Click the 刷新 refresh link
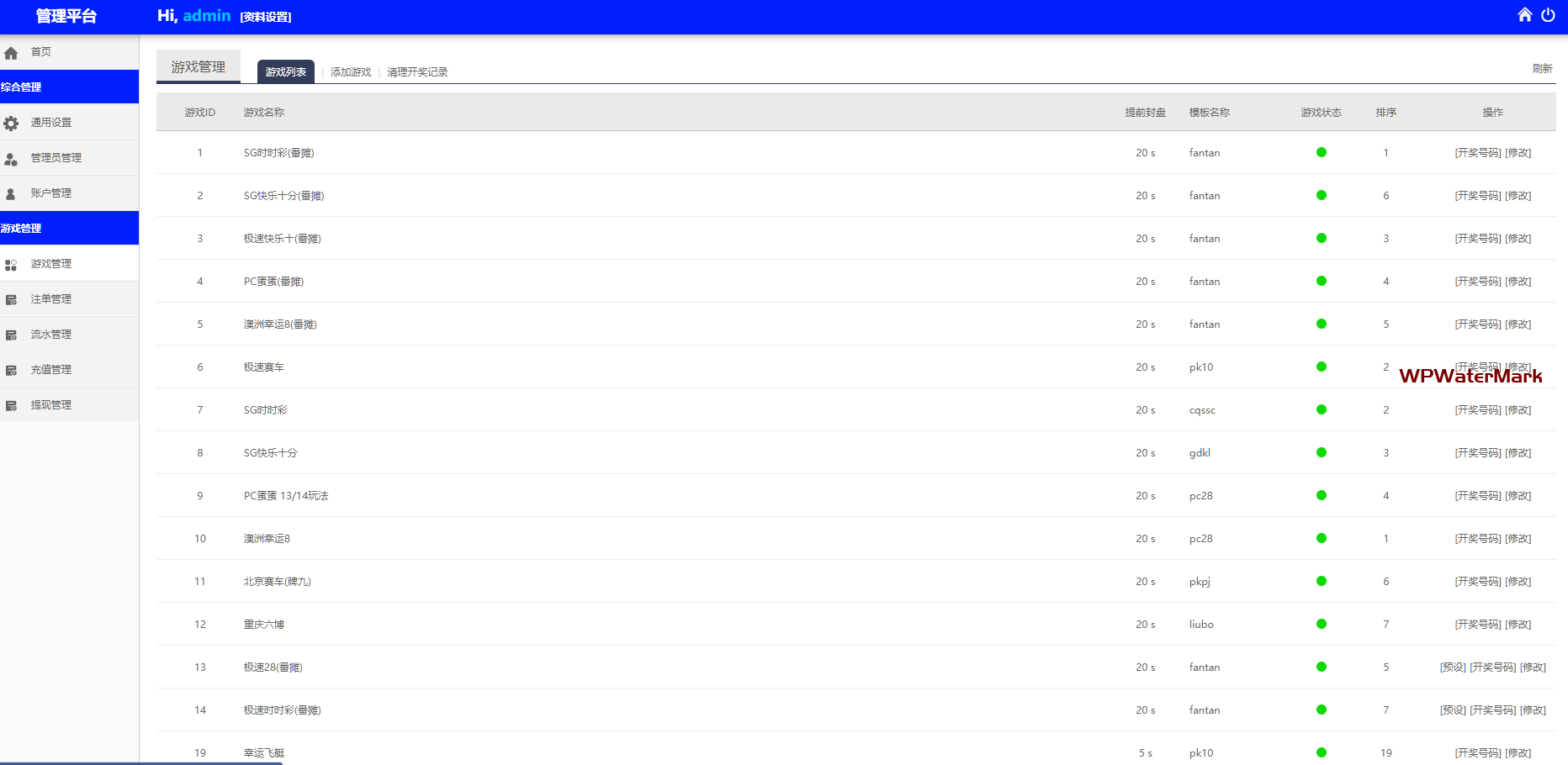 (x=1541, y=69)
